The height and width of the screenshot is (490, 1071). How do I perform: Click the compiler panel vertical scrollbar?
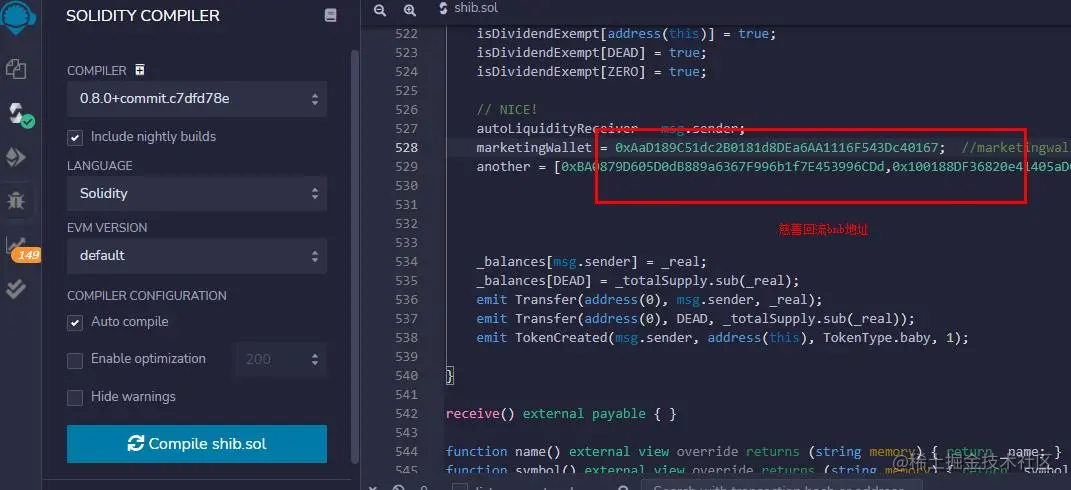click(x=354, y=256)
